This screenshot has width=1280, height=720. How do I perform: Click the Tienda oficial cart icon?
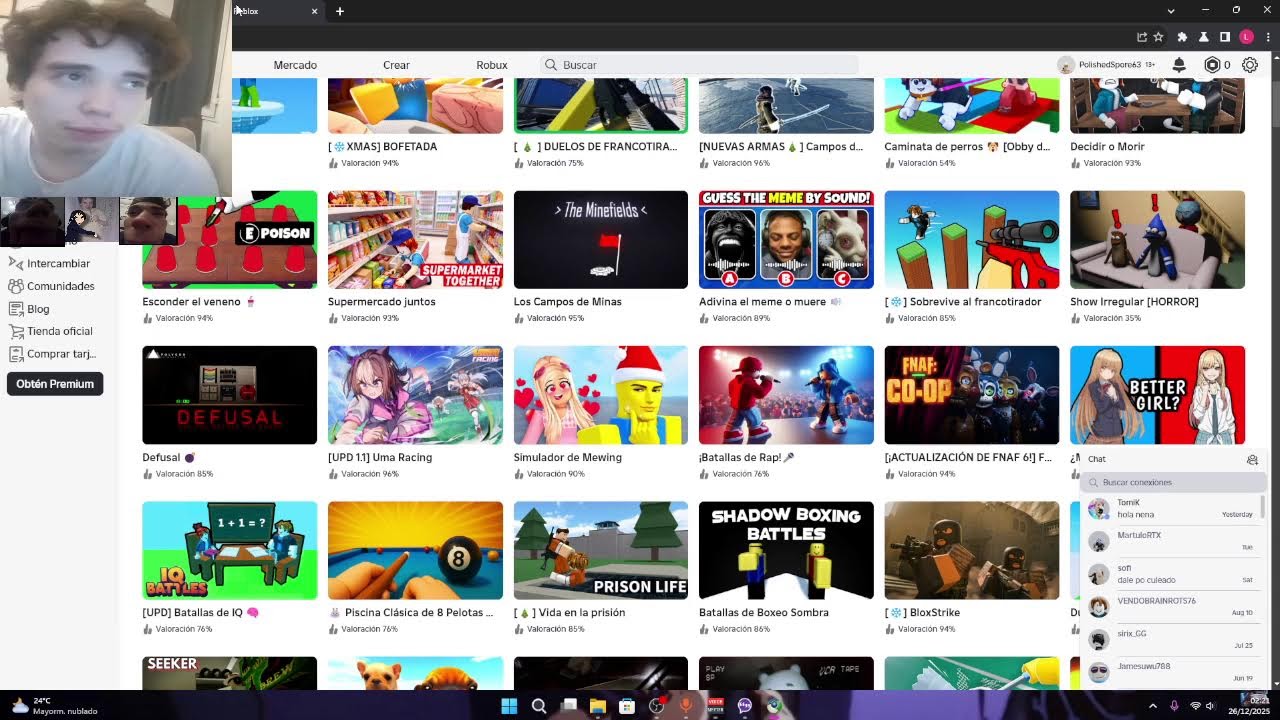pyautogui.click(x=15, y=331)
